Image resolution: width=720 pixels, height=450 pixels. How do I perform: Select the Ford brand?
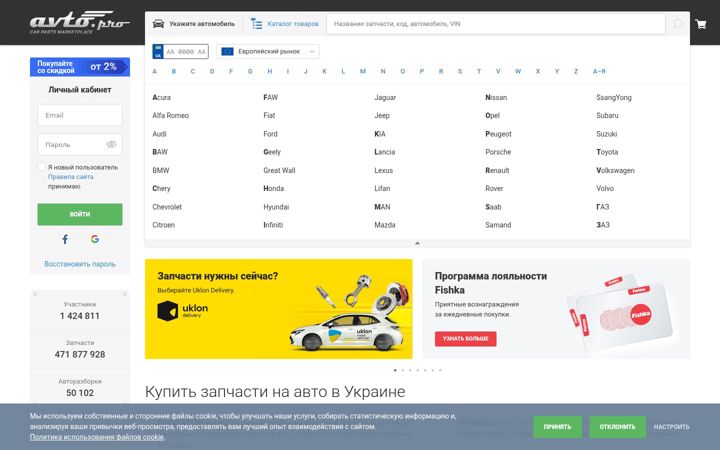click(270, 134)
